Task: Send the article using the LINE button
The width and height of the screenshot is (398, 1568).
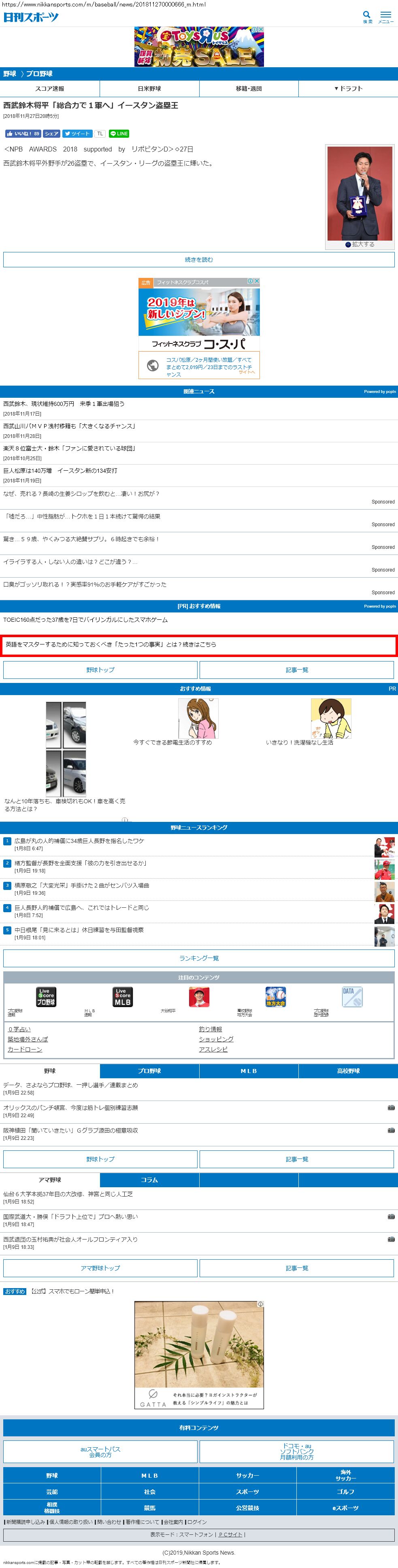Action: pyautogui.click(x=119, y=133)
